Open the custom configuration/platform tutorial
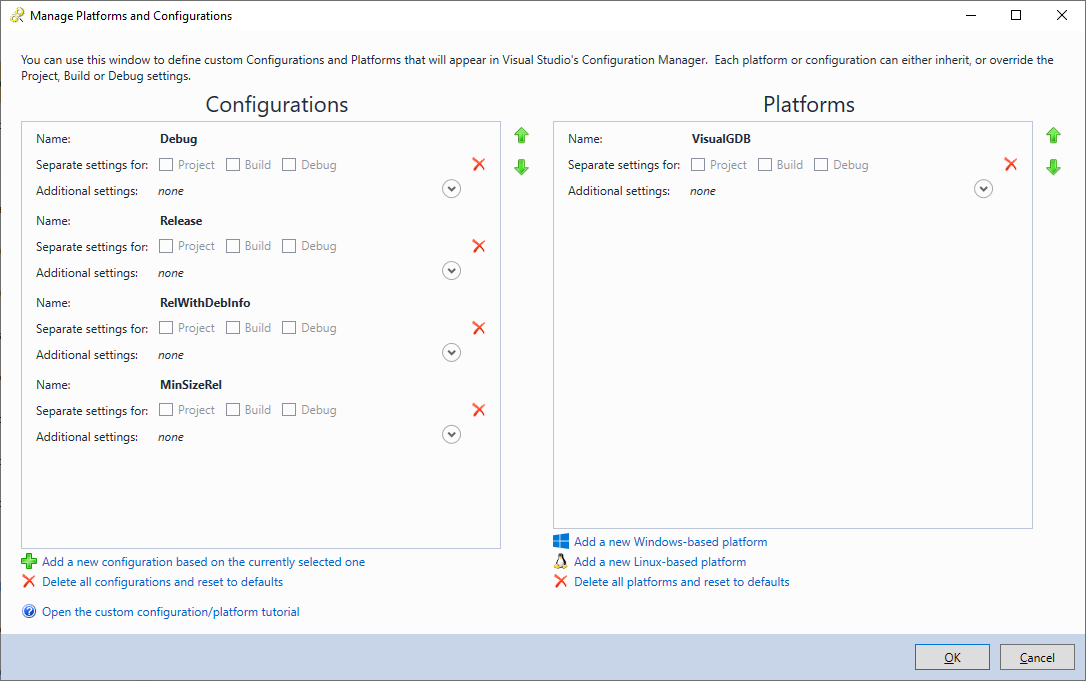This screenshot has height=681, width=1086. [x=170, y=612]
